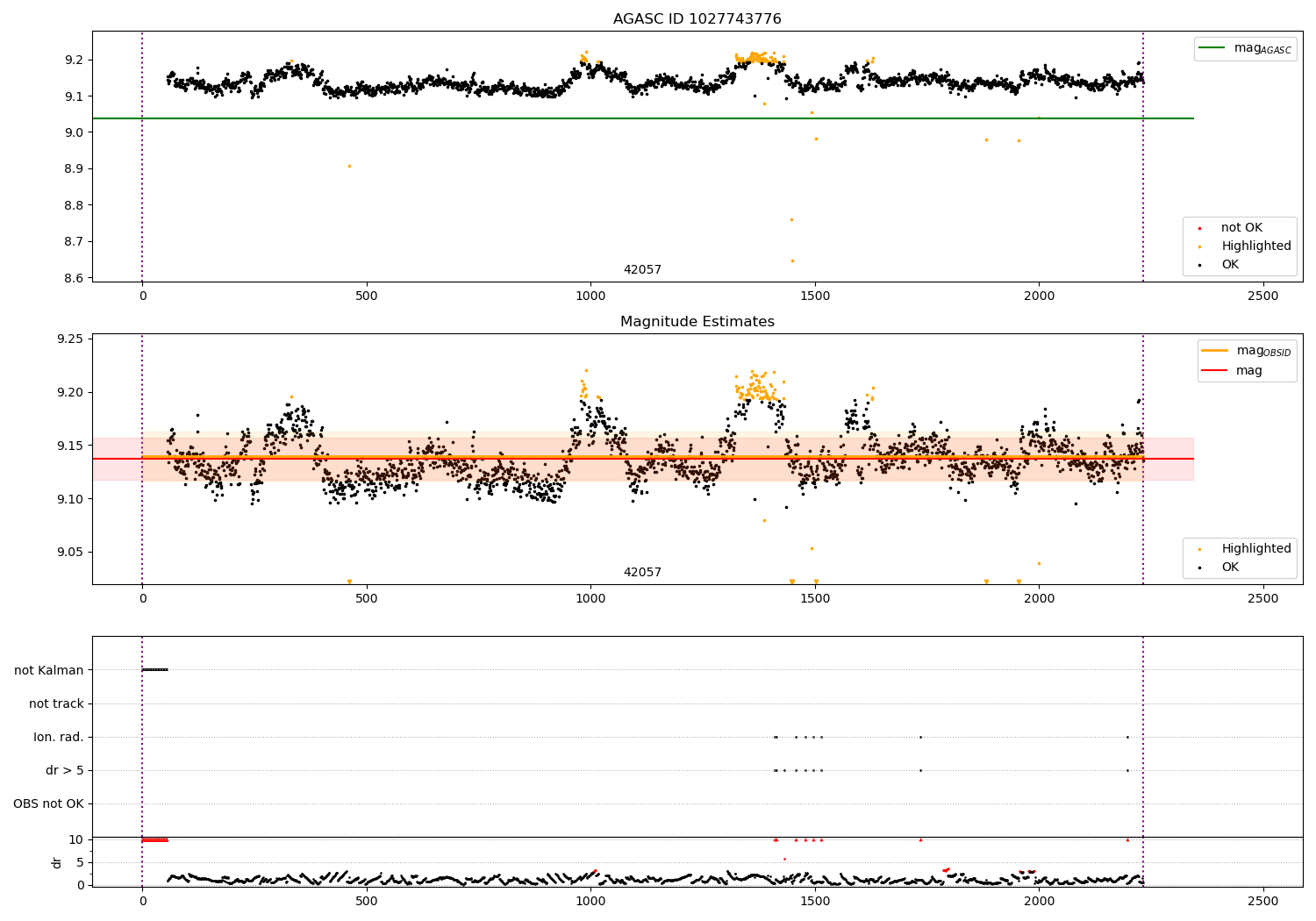Click the '9.2' y-axis tick of top plot
This screenshot has width=1316, height=921.
(75, 61)
